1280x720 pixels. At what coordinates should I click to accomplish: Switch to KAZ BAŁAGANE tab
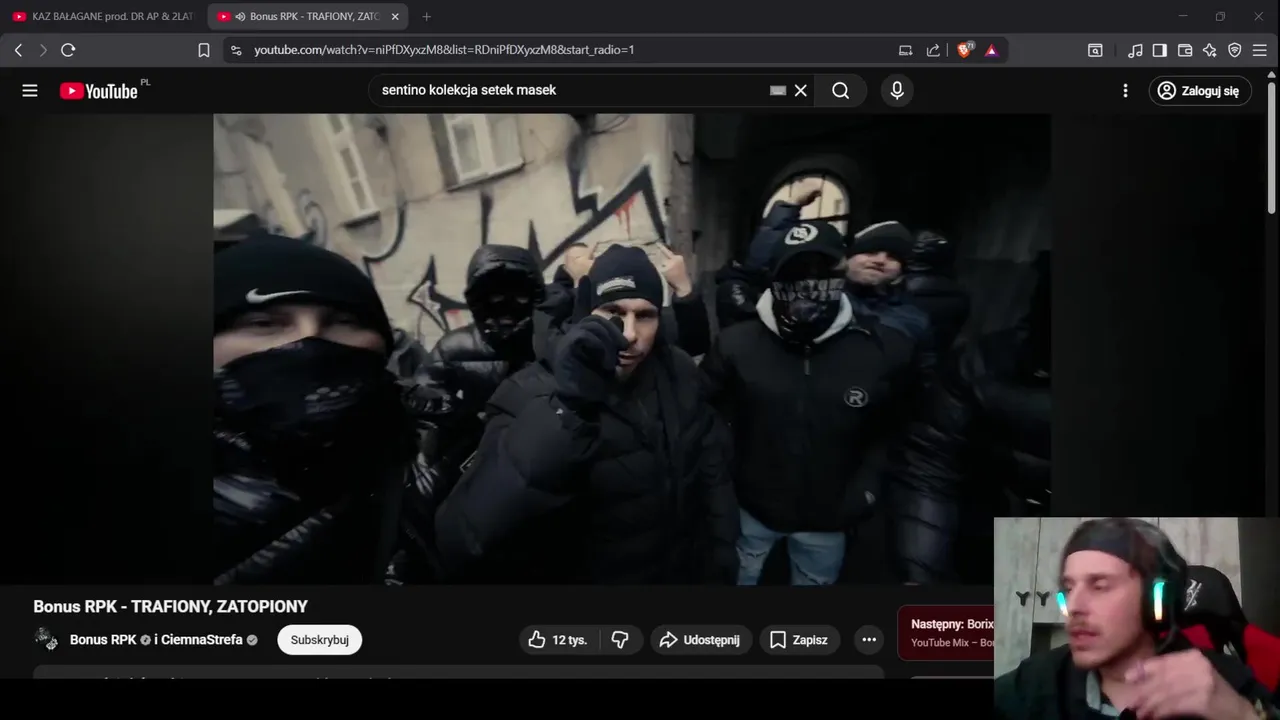103,16
